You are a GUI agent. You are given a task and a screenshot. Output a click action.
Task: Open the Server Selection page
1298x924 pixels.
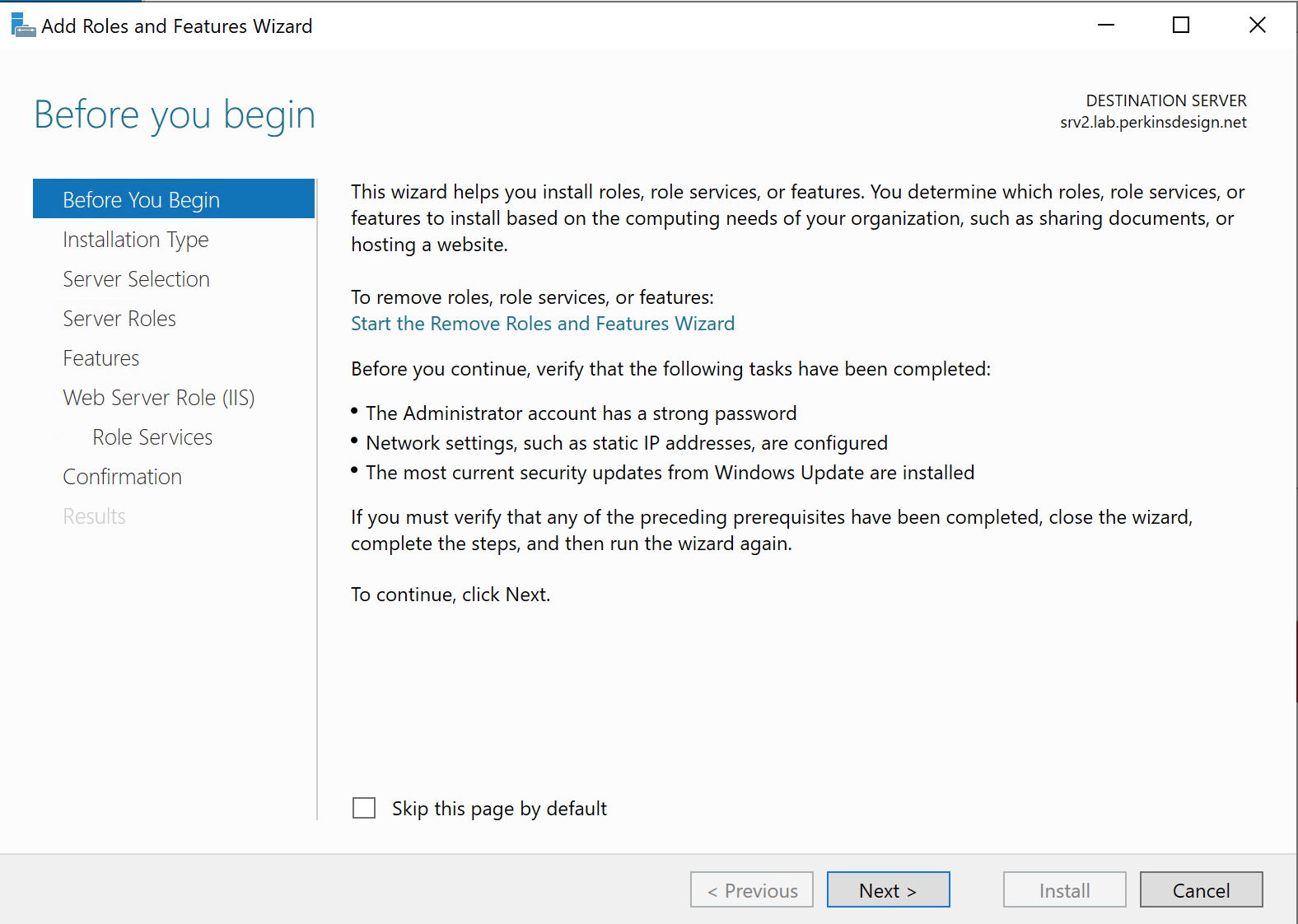(x=136, y=279)
